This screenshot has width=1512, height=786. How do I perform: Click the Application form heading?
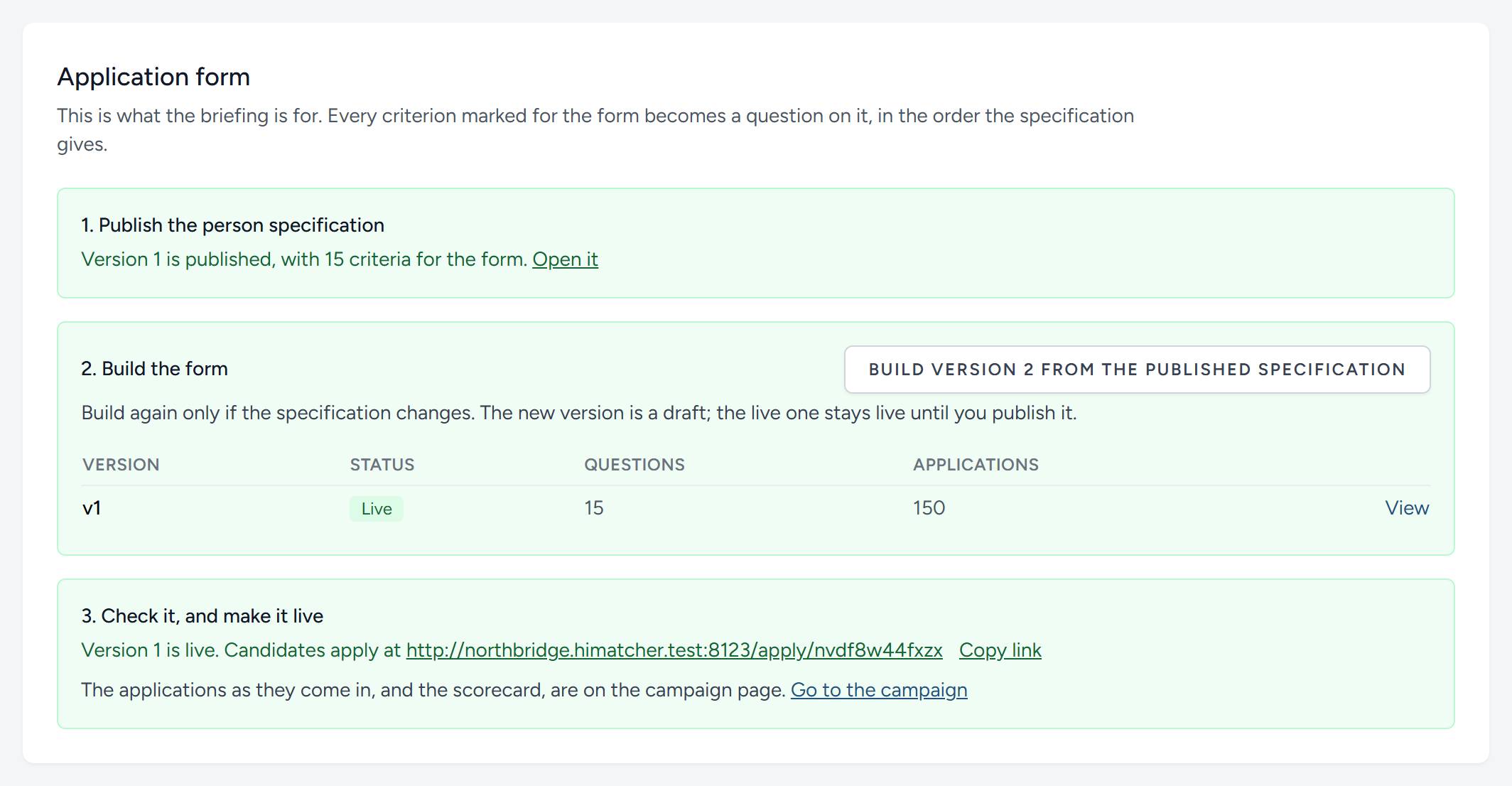pos(153,77)
